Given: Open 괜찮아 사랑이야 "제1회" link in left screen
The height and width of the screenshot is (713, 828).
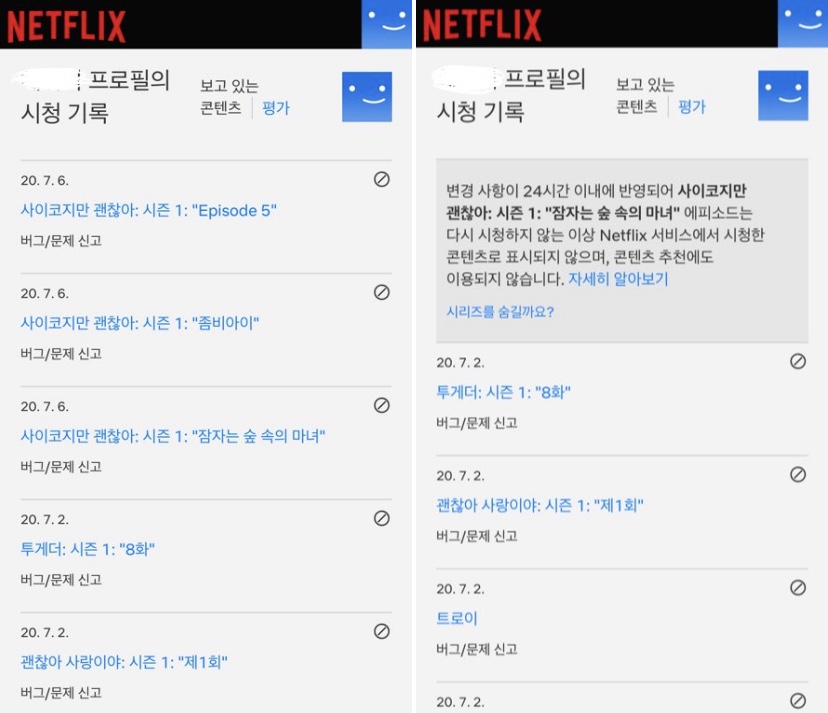Looking at the screenshot, I should (124, 662).
